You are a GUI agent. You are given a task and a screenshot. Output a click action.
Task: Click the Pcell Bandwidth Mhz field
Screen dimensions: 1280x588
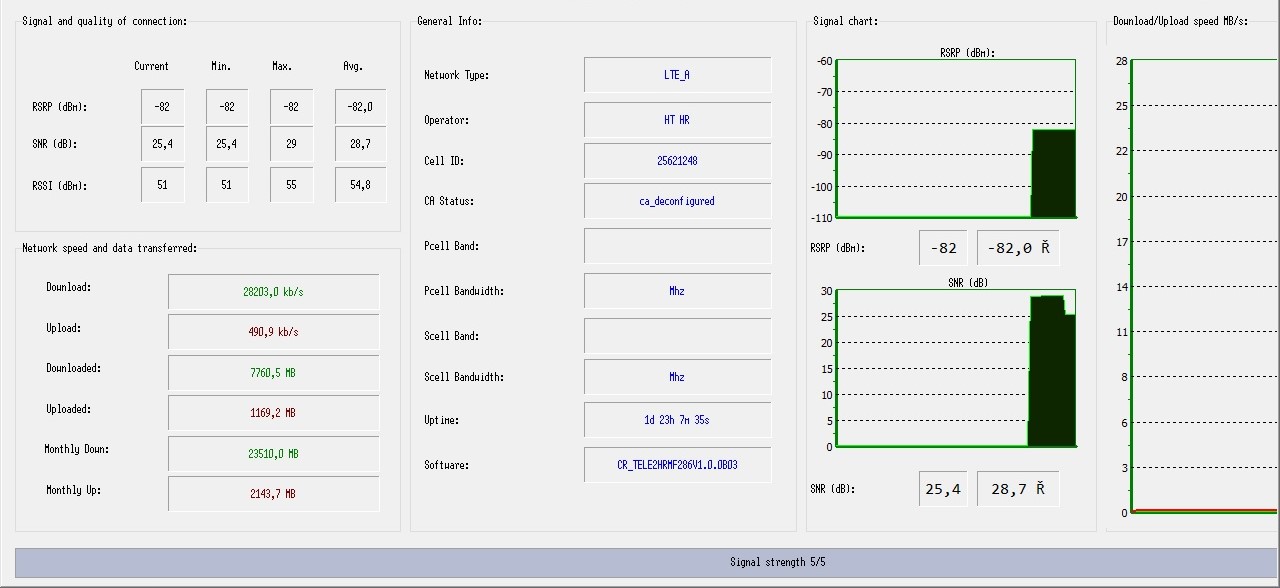pyautogui.click(x=677, y=291)
